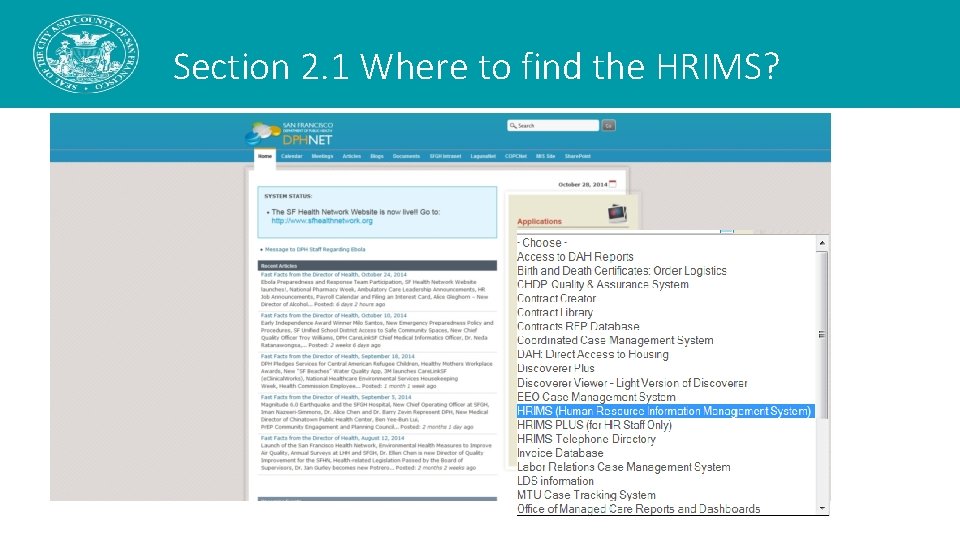This screenshot has width=960, height=540.
Task: Follow the sfhealthnetwork.org link
Action: tap(322, 221)
